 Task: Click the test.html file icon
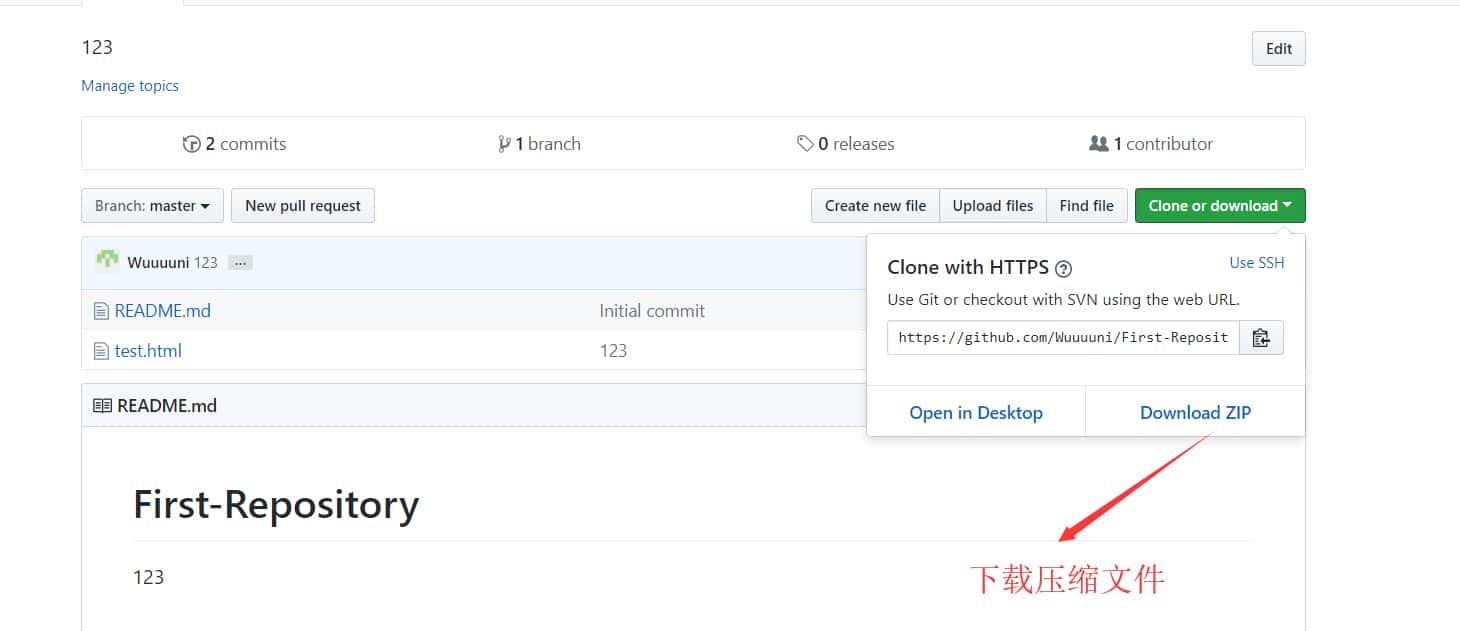coord(101,351)
